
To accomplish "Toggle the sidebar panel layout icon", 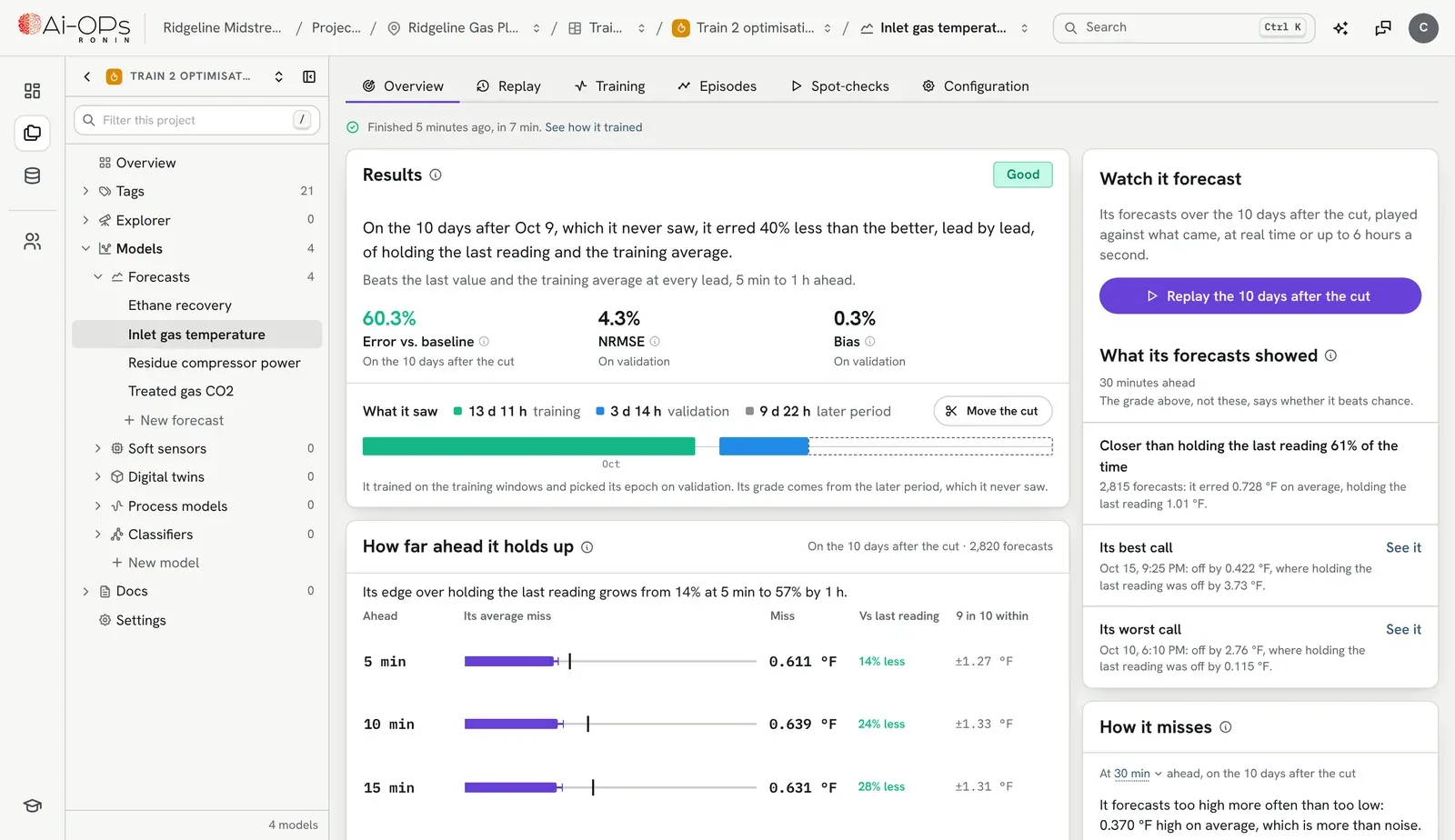I will coord(309,76).
